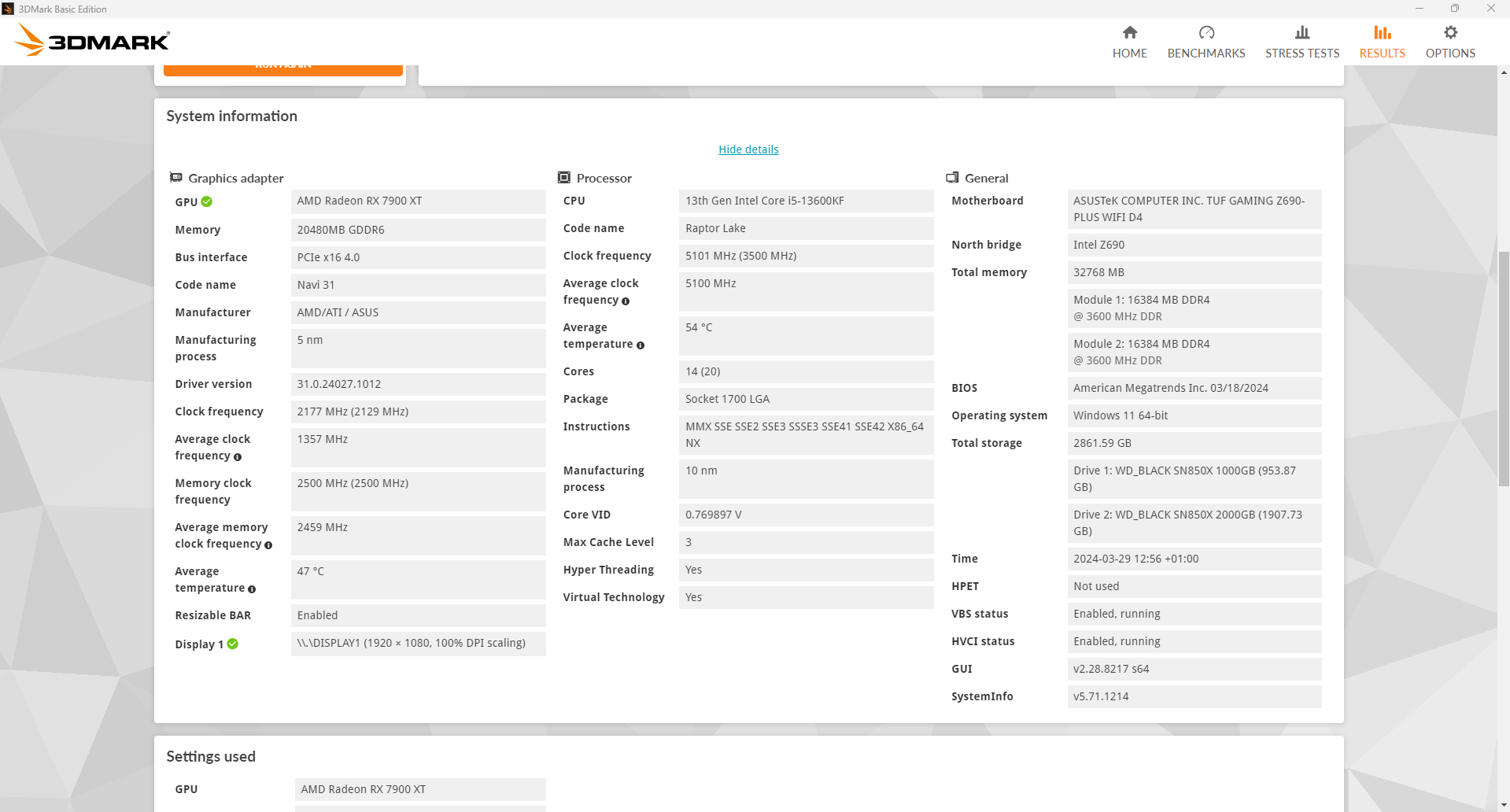Click info icon beside Average memory clock frequency

click(268, 545)
